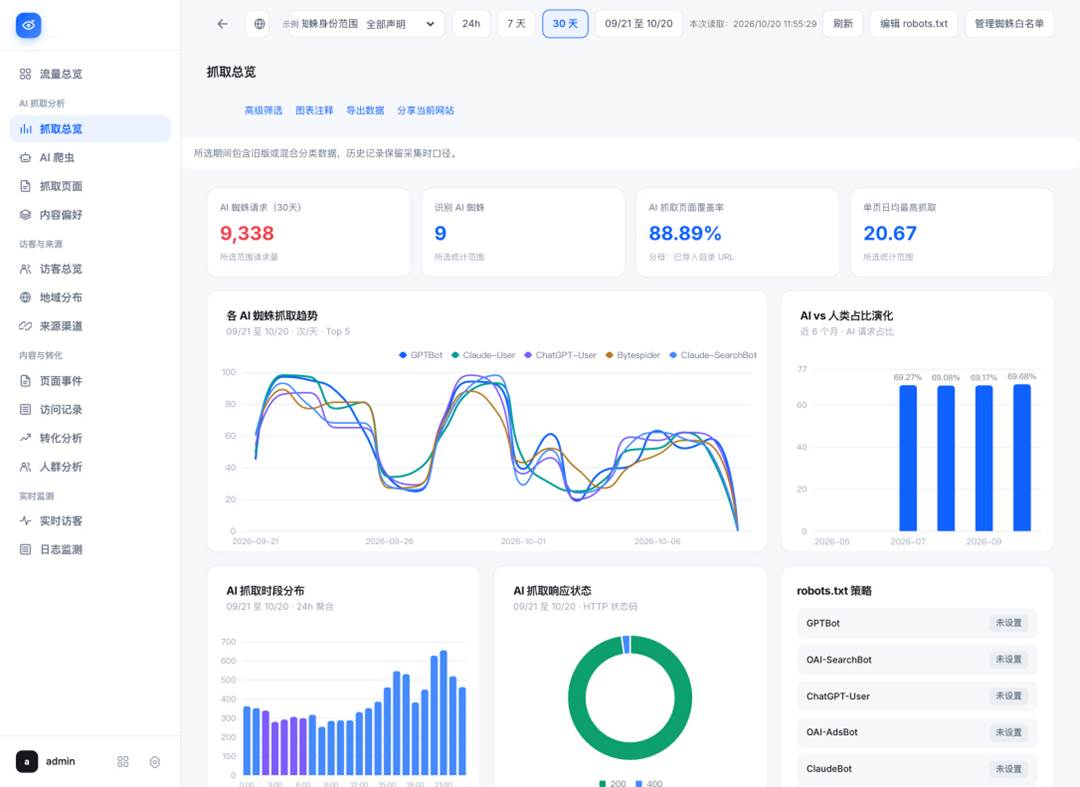
Task: Click the 抓取页面 document icon
Action: pyautogui.click(x=25, y=186)
